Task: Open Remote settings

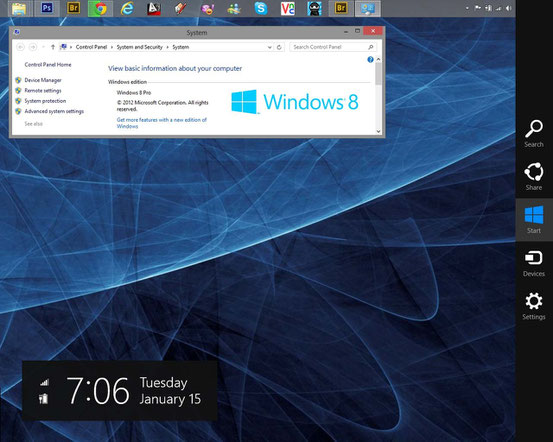Action: (x=43, y=91)
